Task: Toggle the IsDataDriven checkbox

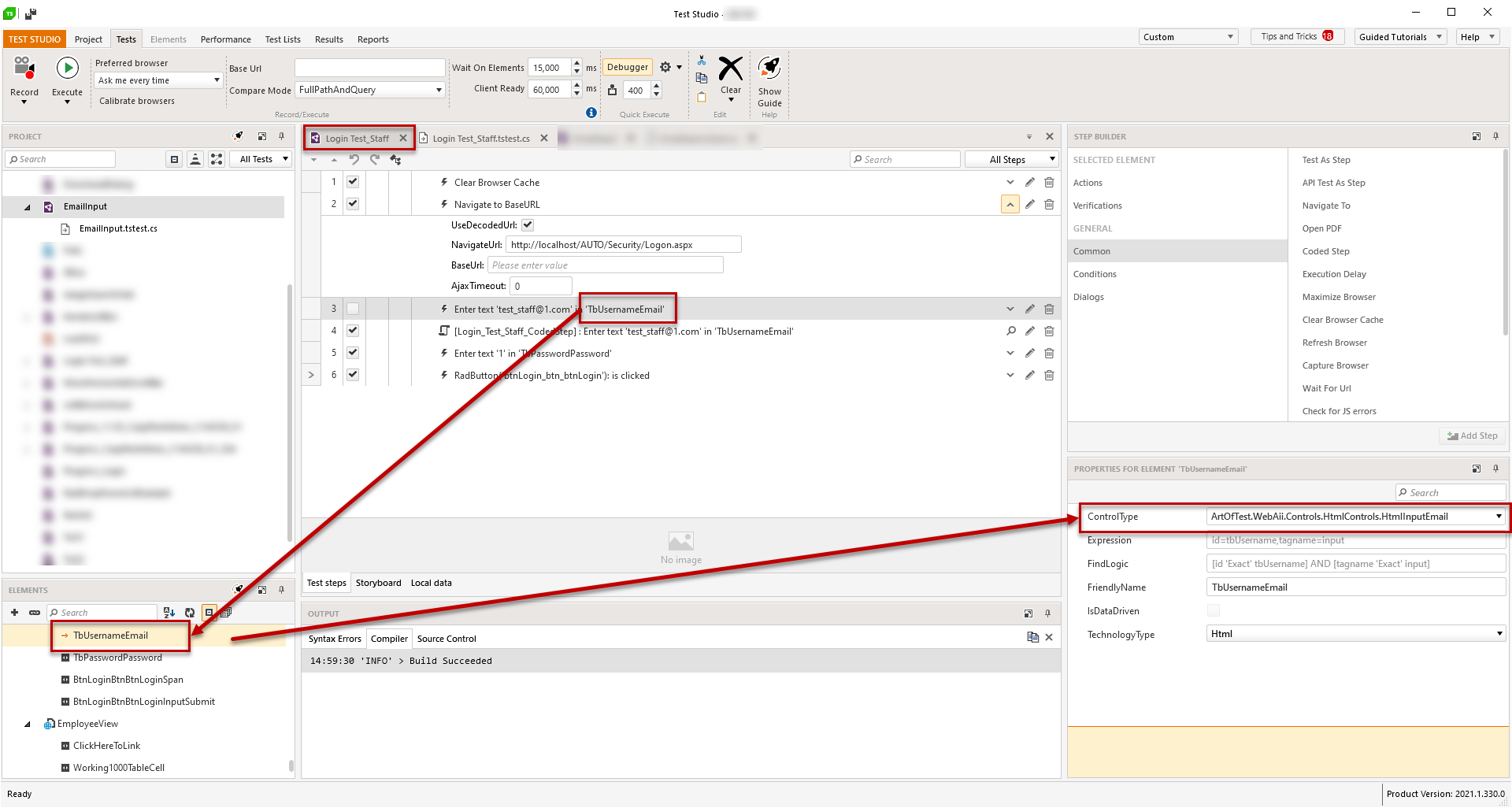Action: tap(1214, 610)
